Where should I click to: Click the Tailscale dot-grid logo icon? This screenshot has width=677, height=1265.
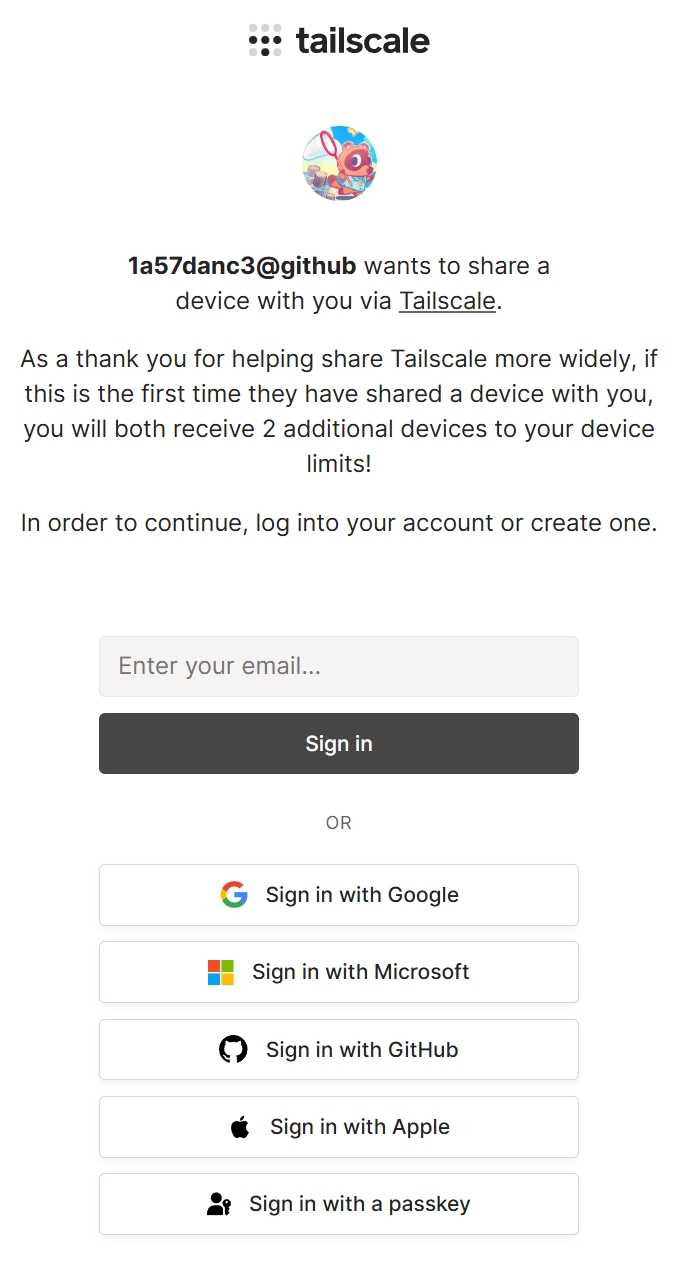coord(265,40)
